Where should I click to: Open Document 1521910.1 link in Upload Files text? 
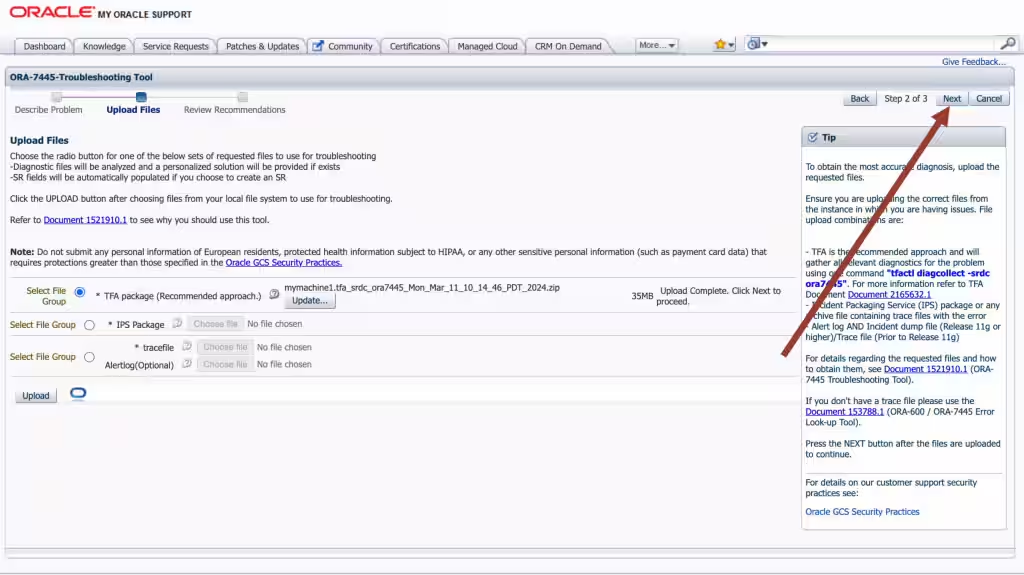point(85,220)
